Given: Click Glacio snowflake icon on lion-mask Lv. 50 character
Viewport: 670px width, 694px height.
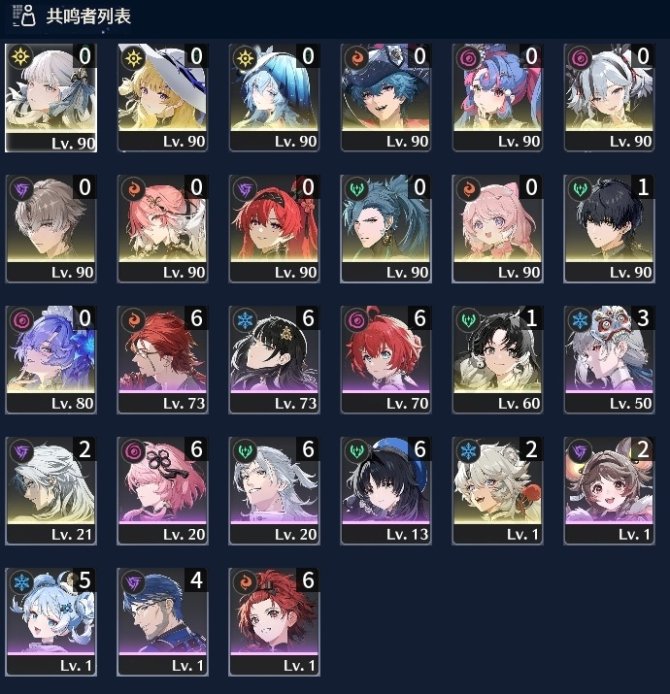Looking at the screenshot, I should coord(580,320).
